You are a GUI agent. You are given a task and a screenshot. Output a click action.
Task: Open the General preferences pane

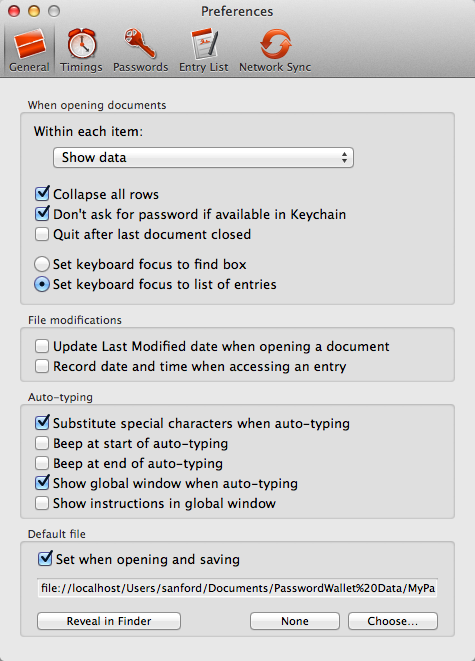click(29, 50)
